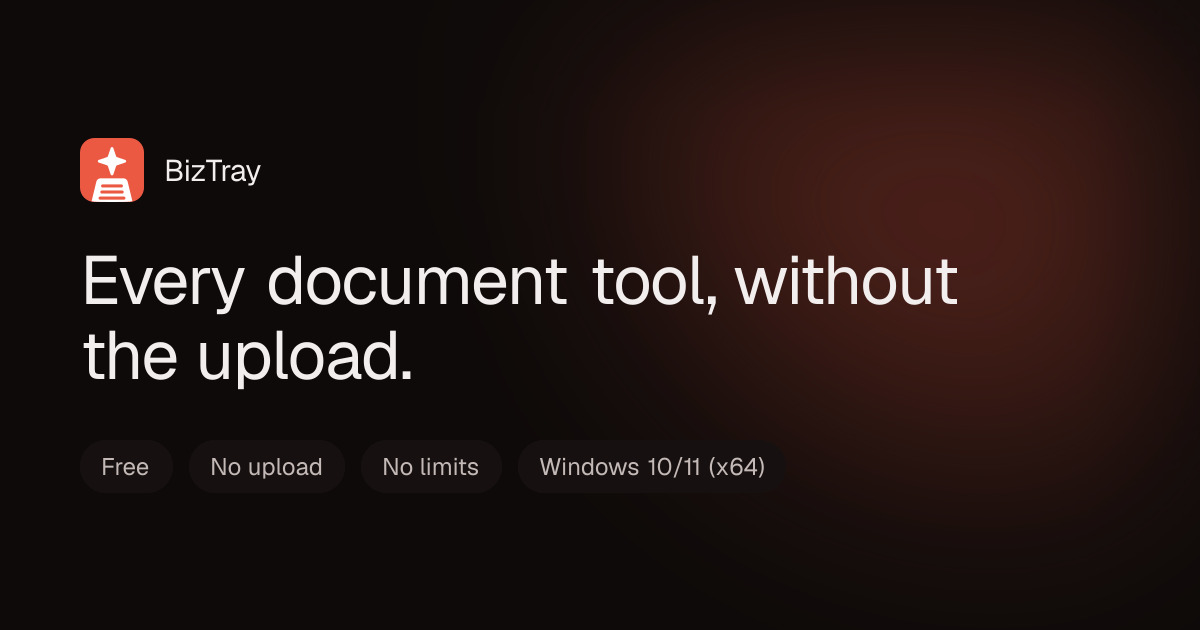Click the orange BizTray app logo
The height and width of the screenshot is (630, 1200).
pos(112,170)
